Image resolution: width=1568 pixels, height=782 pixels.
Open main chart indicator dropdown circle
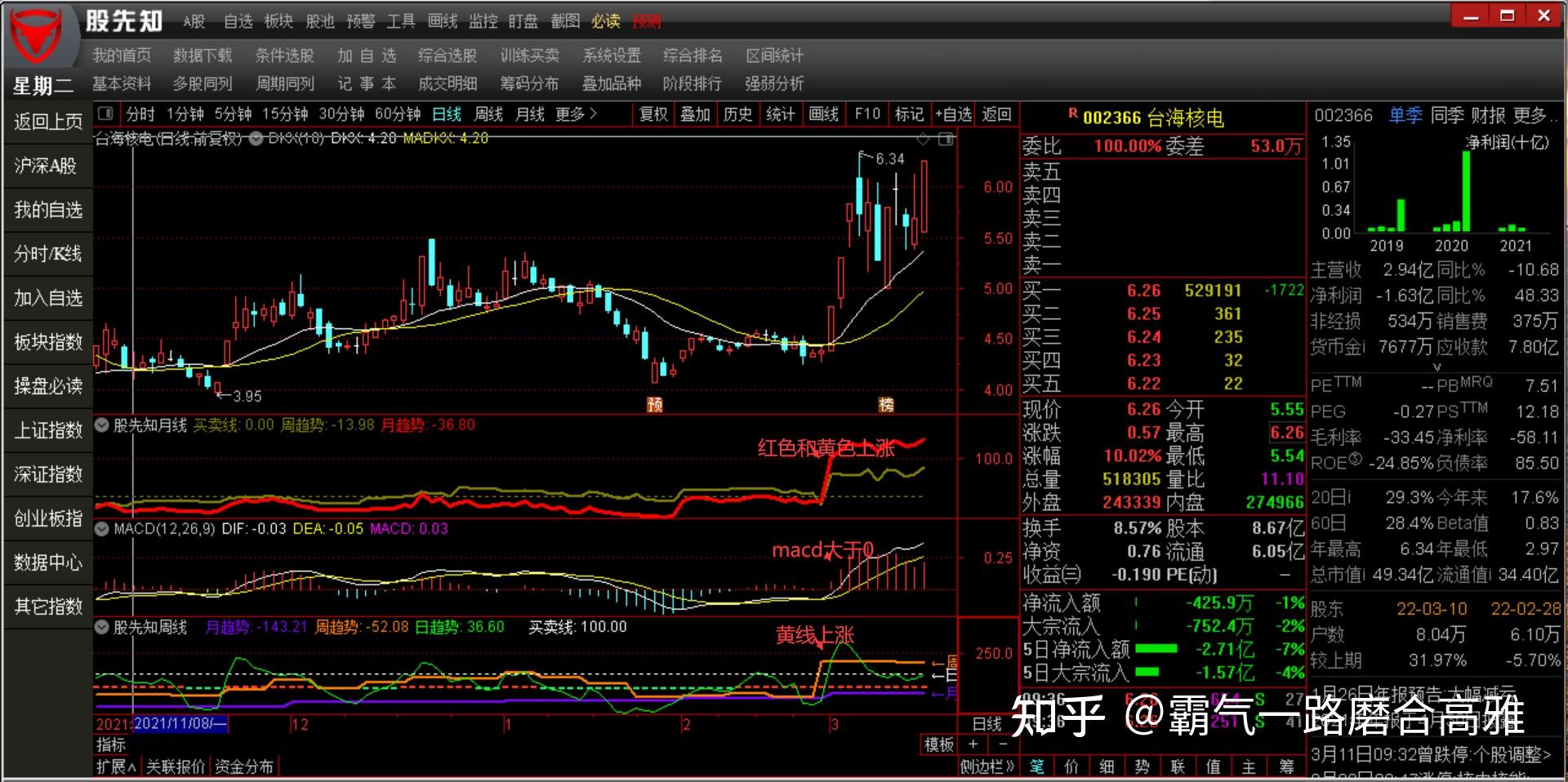(256, 139)
